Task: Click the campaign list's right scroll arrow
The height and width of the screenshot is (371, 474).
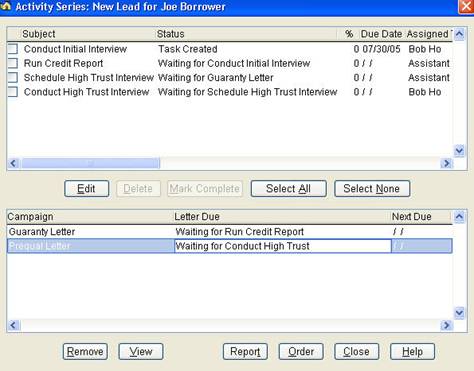Action: 446,325
